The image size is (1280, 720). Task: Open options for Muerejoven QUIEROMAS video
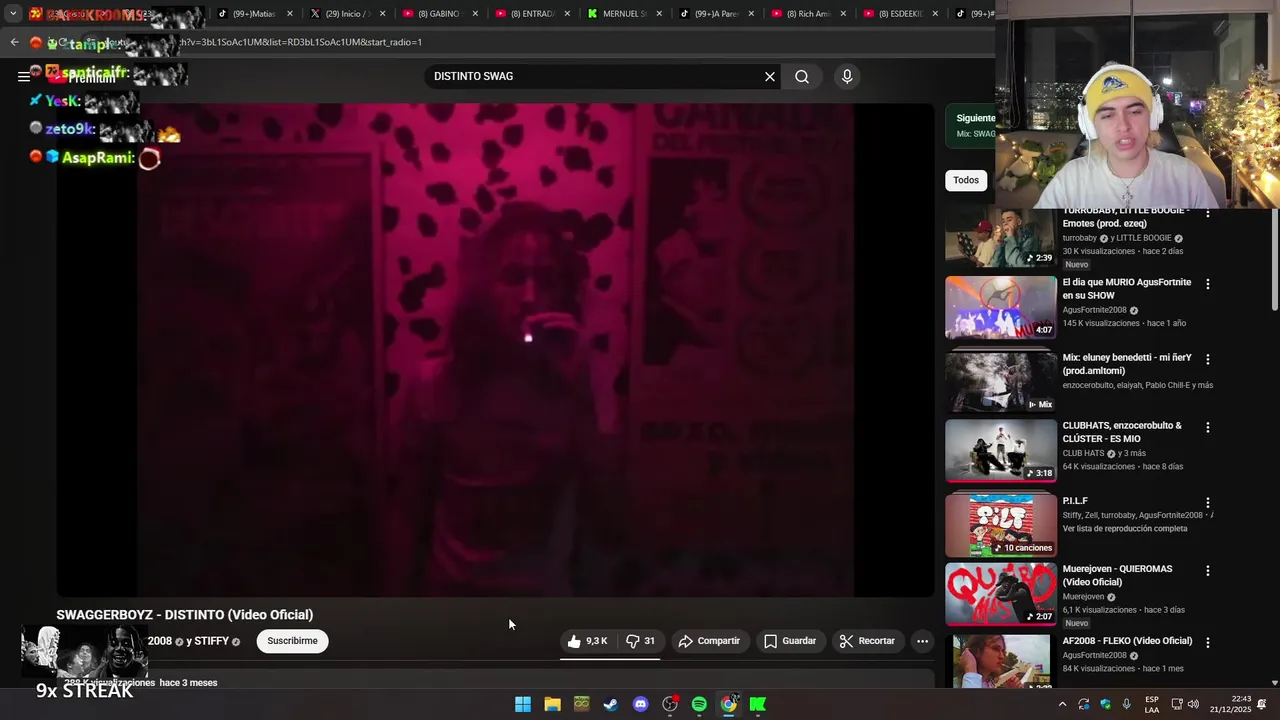[x=1208, y=571]
